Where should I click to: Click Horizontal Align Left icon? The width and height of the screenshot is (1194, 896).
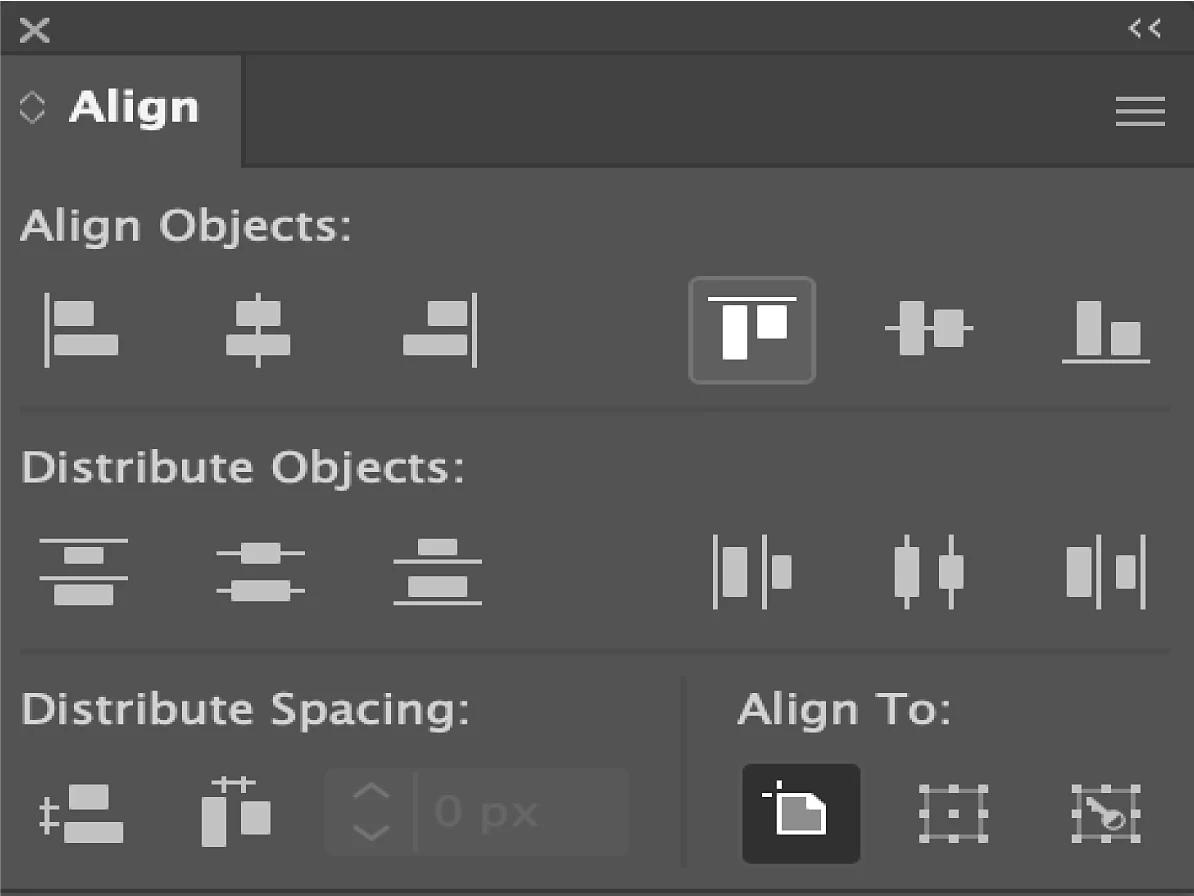[82, 330]
